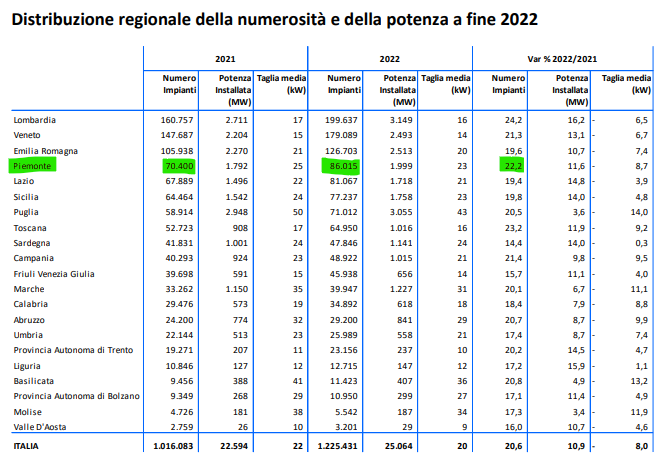The height and width of the screenshot is (463, 661).
Task: Click the Campania row label
Action: point(33,258)
